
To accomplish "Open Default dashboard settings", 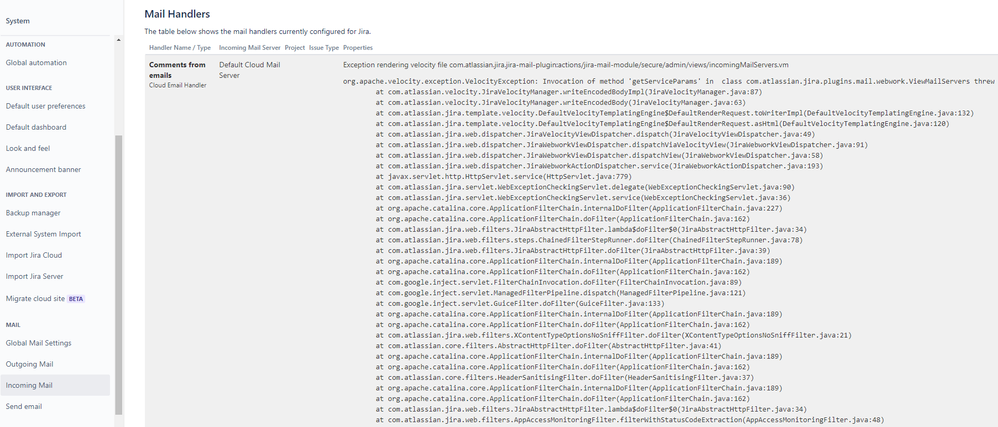I will [x=36, y=127].
